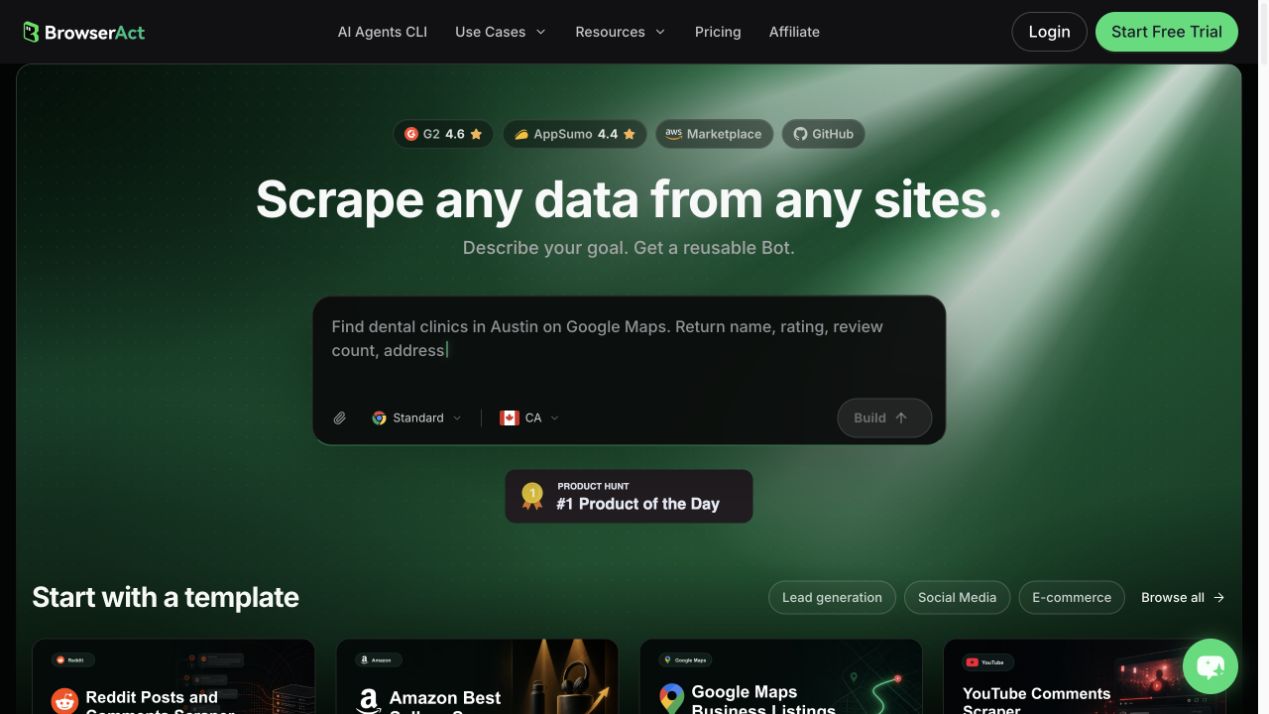Viewport: 1269px width, 714px height.
Task: Select the Lead generation filter
Action: coord(832,597)
